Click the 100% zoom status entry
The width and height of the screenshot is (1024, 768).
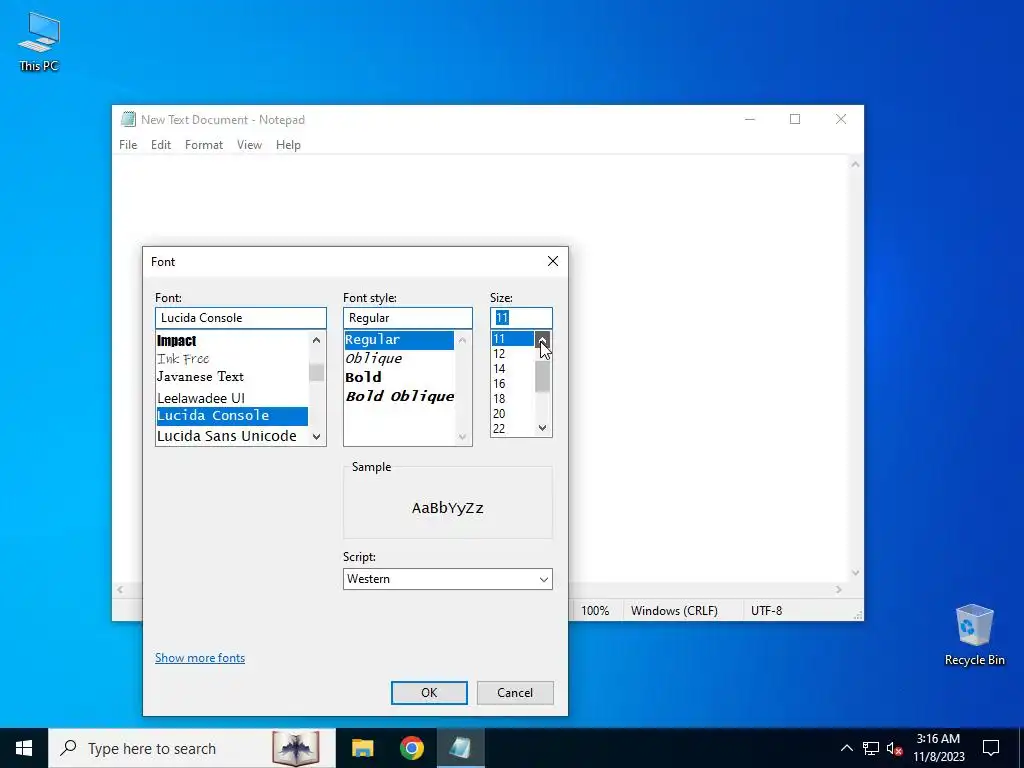click(595, 611)
